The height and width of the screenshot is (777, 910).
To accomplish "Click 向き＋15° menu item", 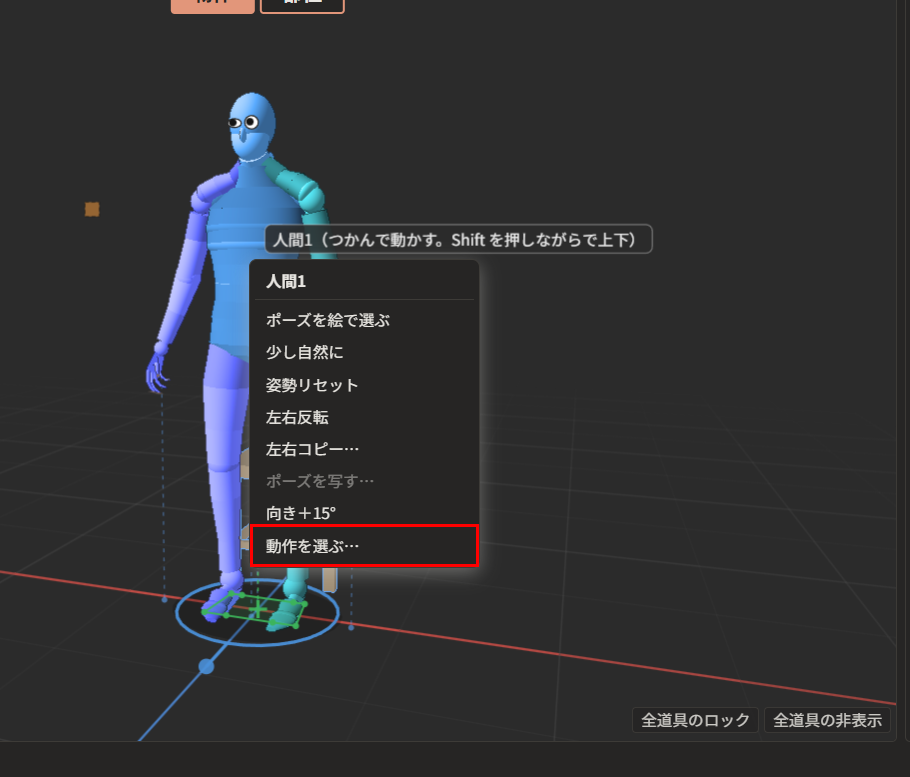I will click(364, 513).
